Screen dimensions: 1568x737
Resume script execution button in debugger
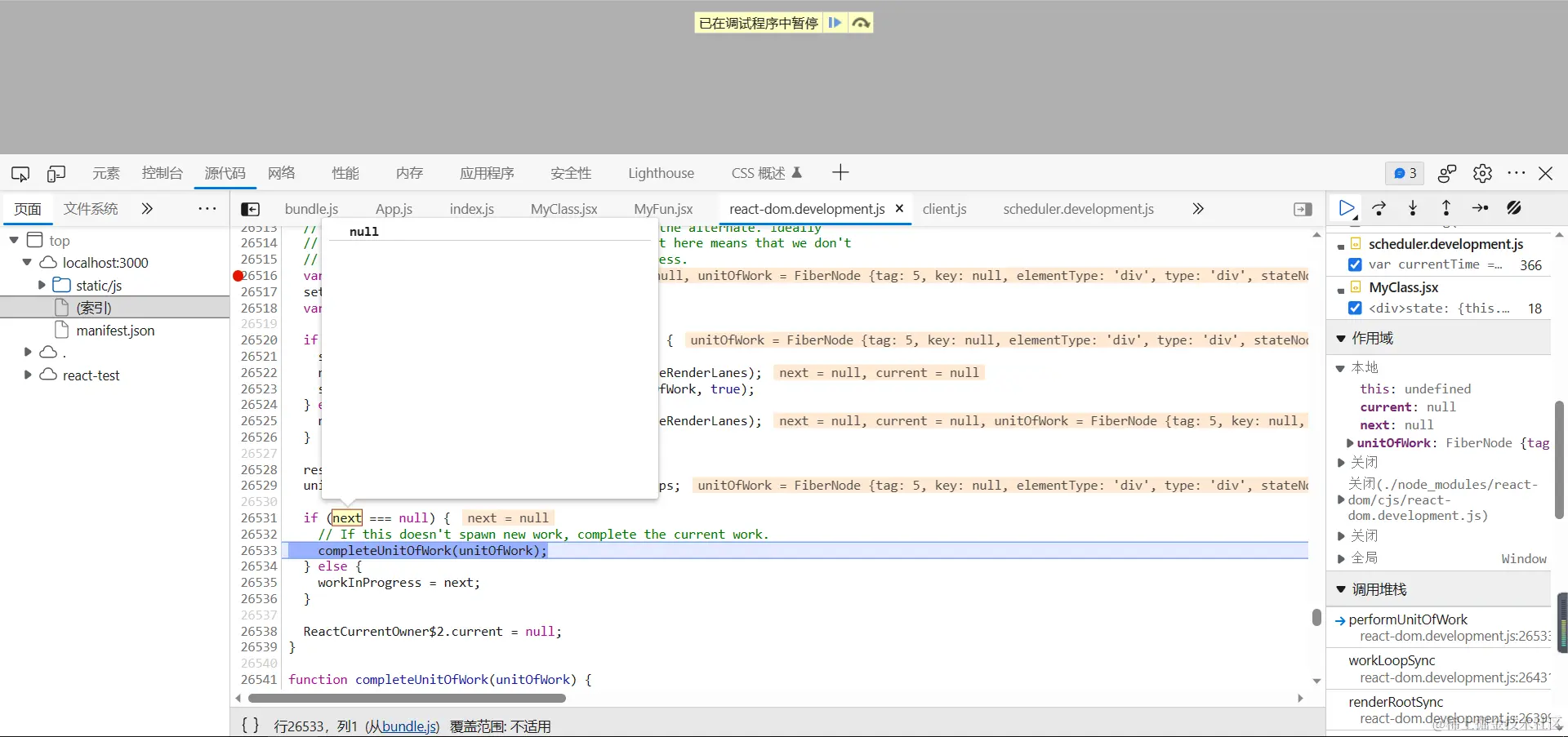(1347, 209)
